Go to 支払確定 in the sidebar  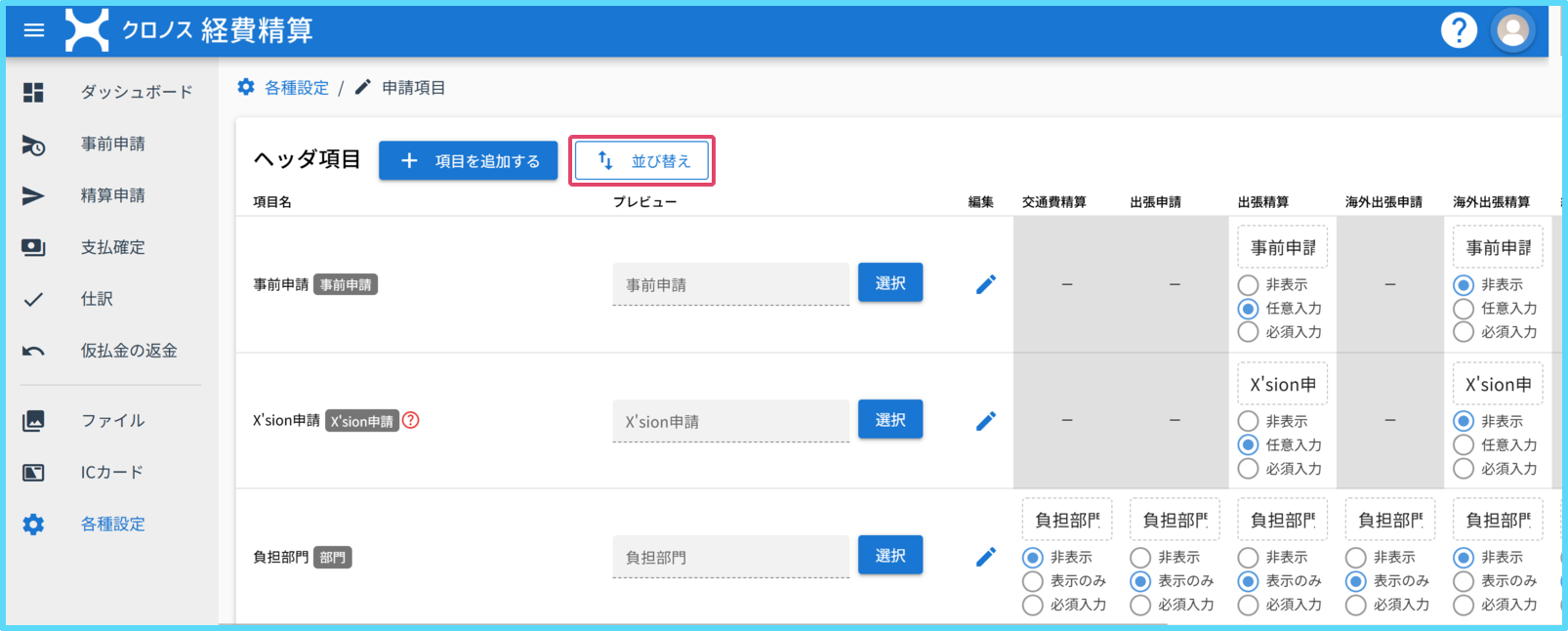click(x=112, y=247)
